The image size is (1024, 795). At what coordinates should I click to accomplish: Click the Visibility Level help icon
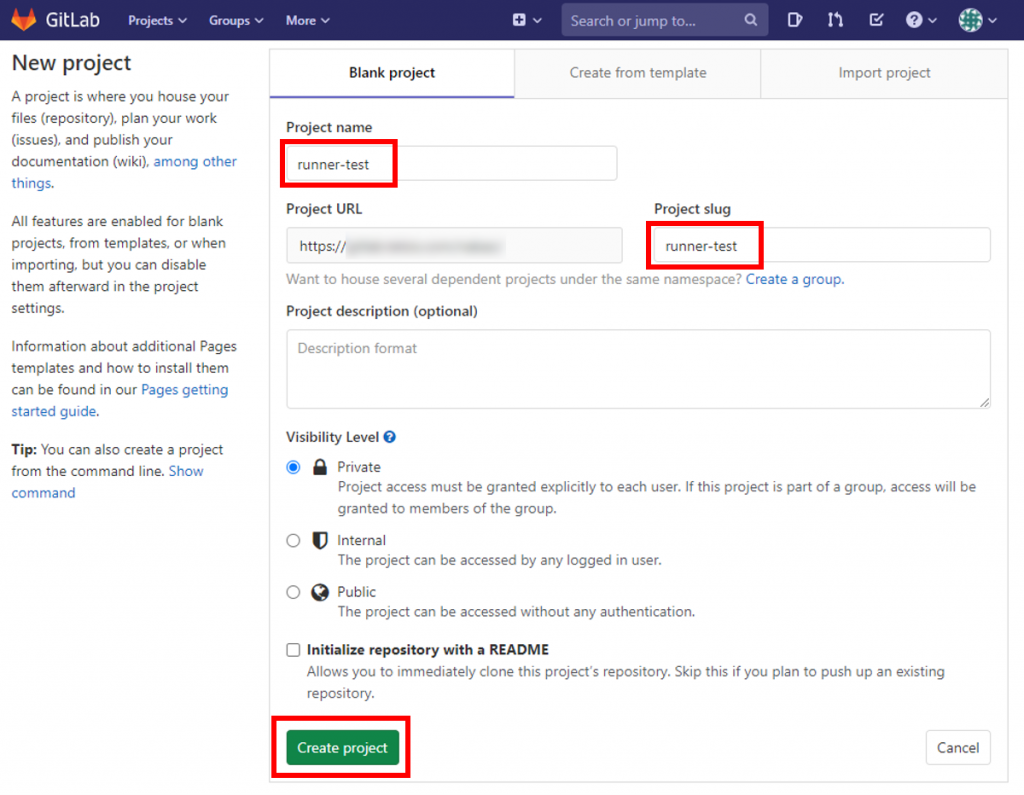(390, 437)
